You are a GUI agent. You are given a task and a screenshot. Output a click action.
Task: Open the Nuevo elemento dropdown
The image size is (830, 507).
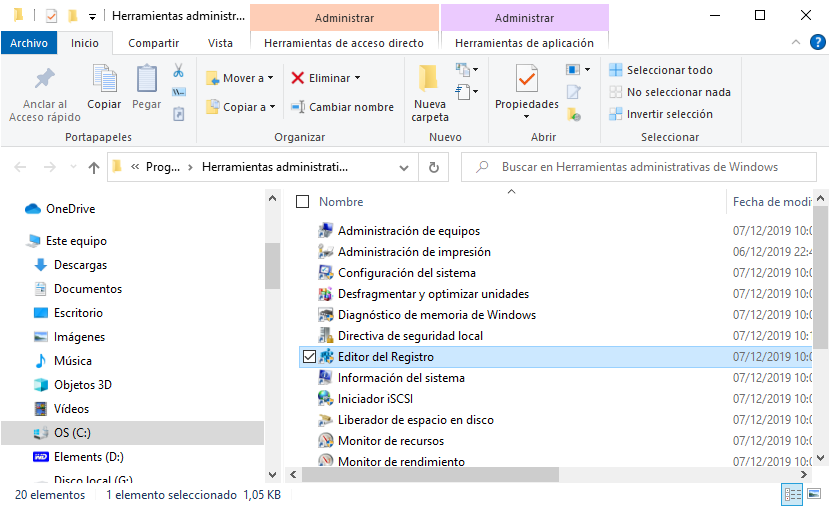click(x=467, y=70)
